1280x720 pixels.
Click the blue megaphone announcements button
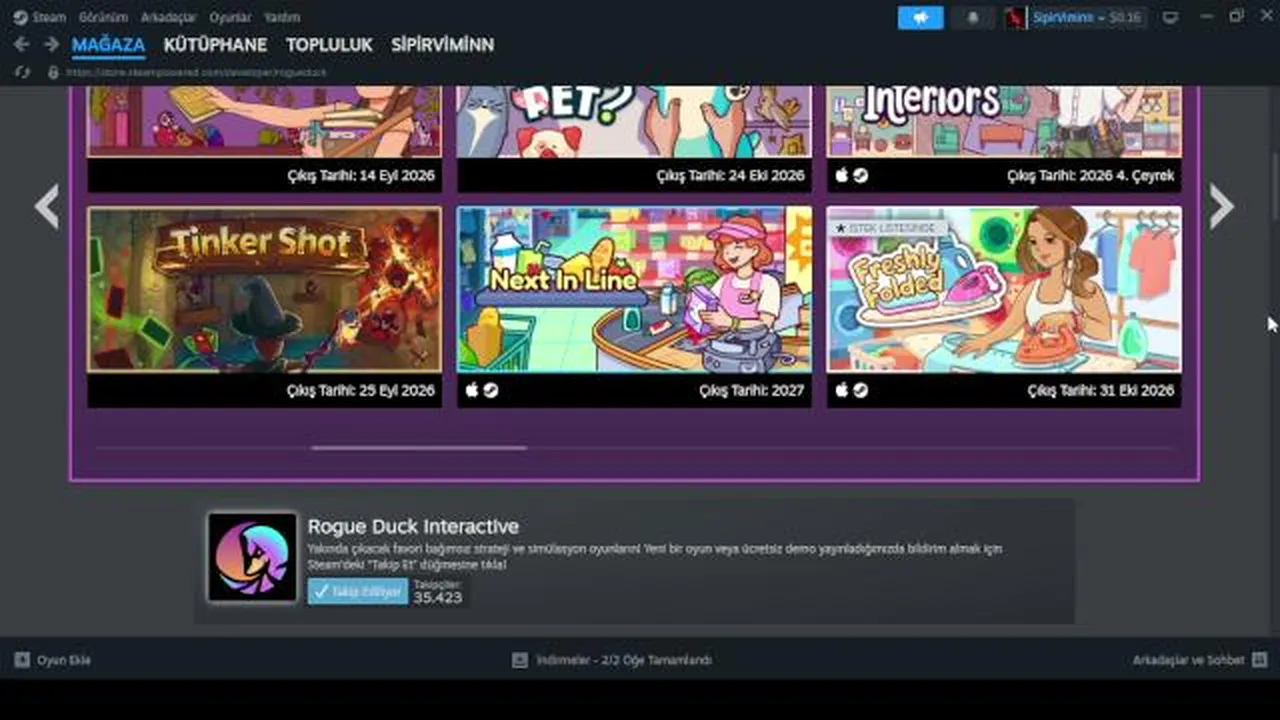click(x=920, y=17)
